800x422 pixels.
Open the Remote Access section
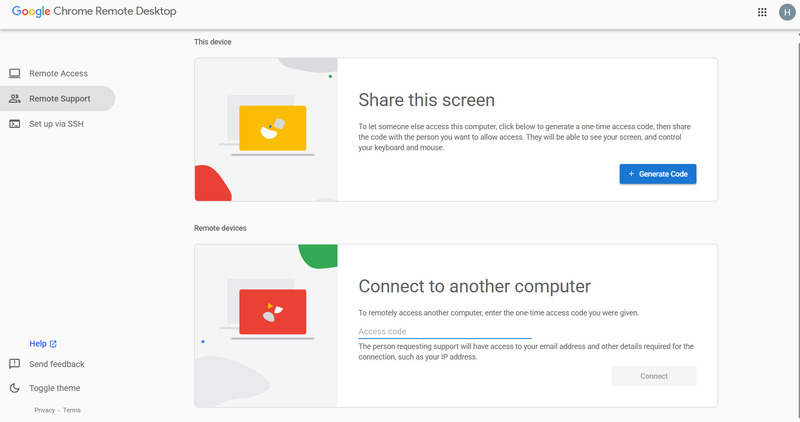58,73
